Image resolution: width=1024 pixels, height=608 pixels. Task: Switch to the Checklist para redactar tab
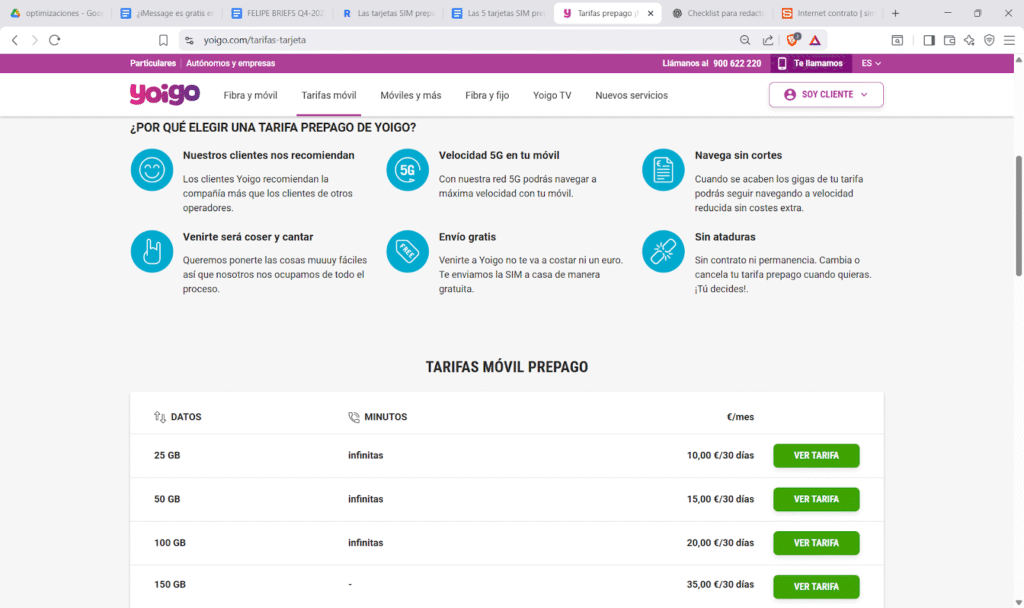pos(716,13)
